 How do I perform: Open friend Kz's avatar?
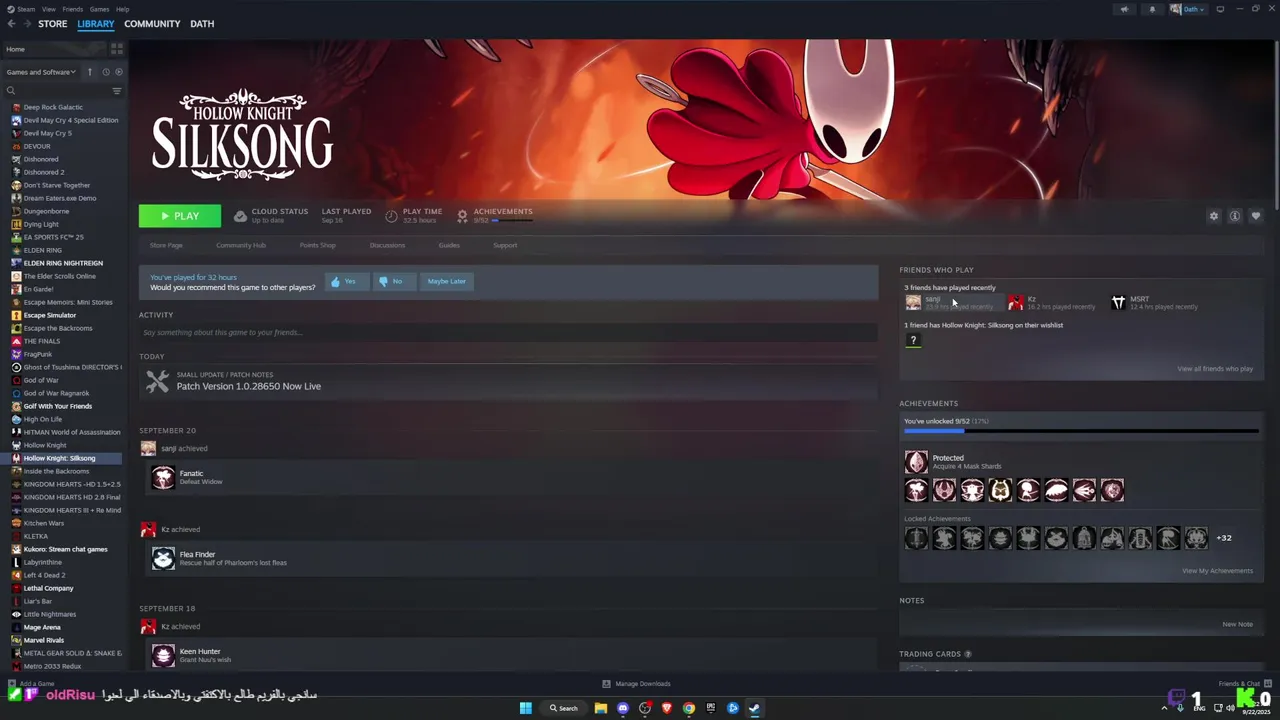pos(1015,302)
